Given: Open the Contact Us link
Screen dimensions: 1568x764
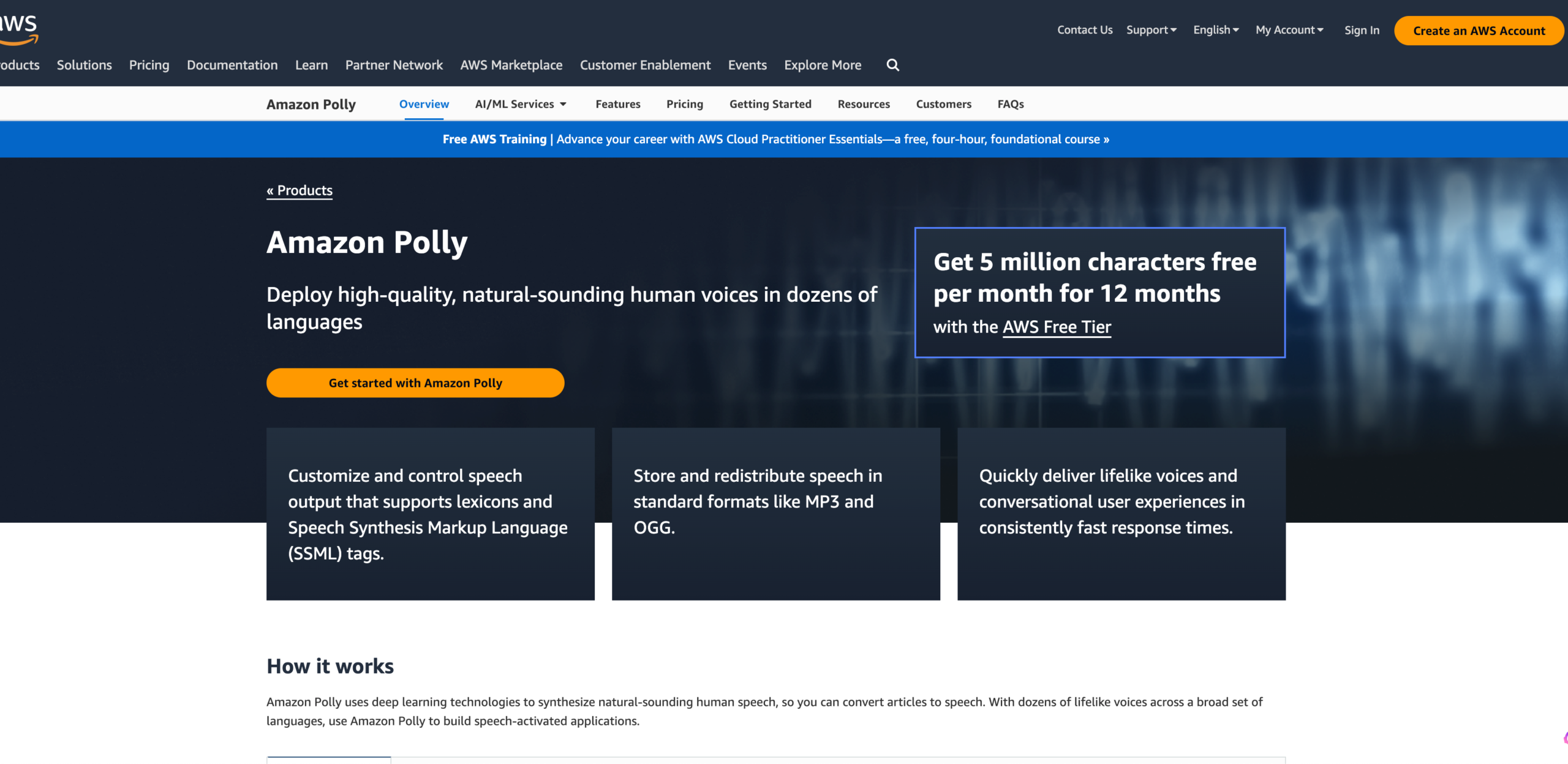Looking at the screenshot, I should pyautogui.click(x=1084, y=30).
